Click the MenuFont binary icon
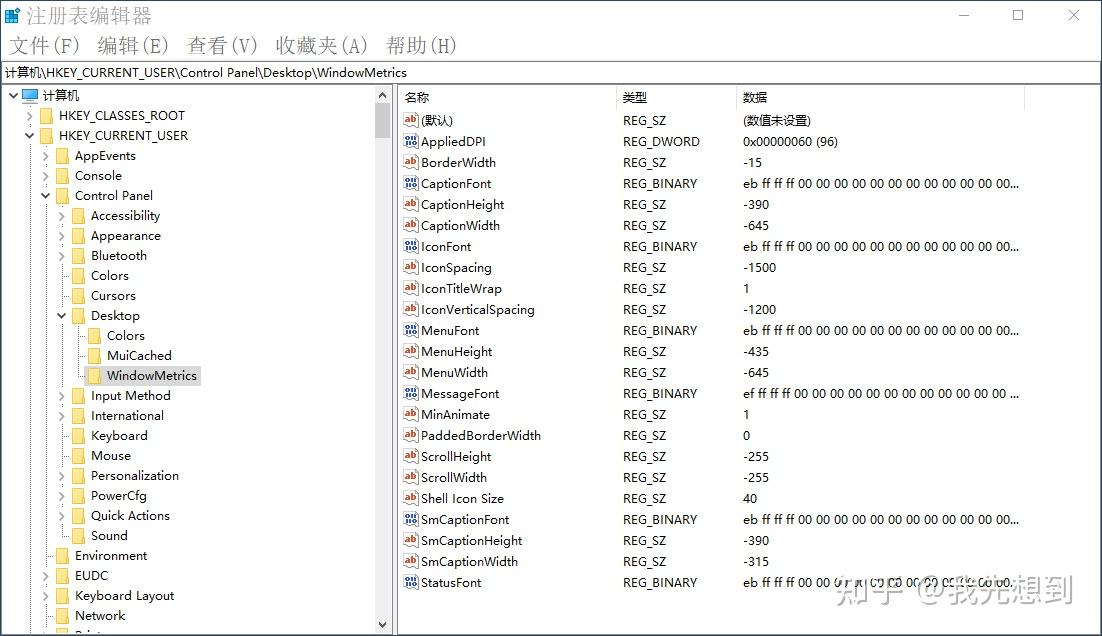This screenshot has width=1102, height=636. click(410, 330)
